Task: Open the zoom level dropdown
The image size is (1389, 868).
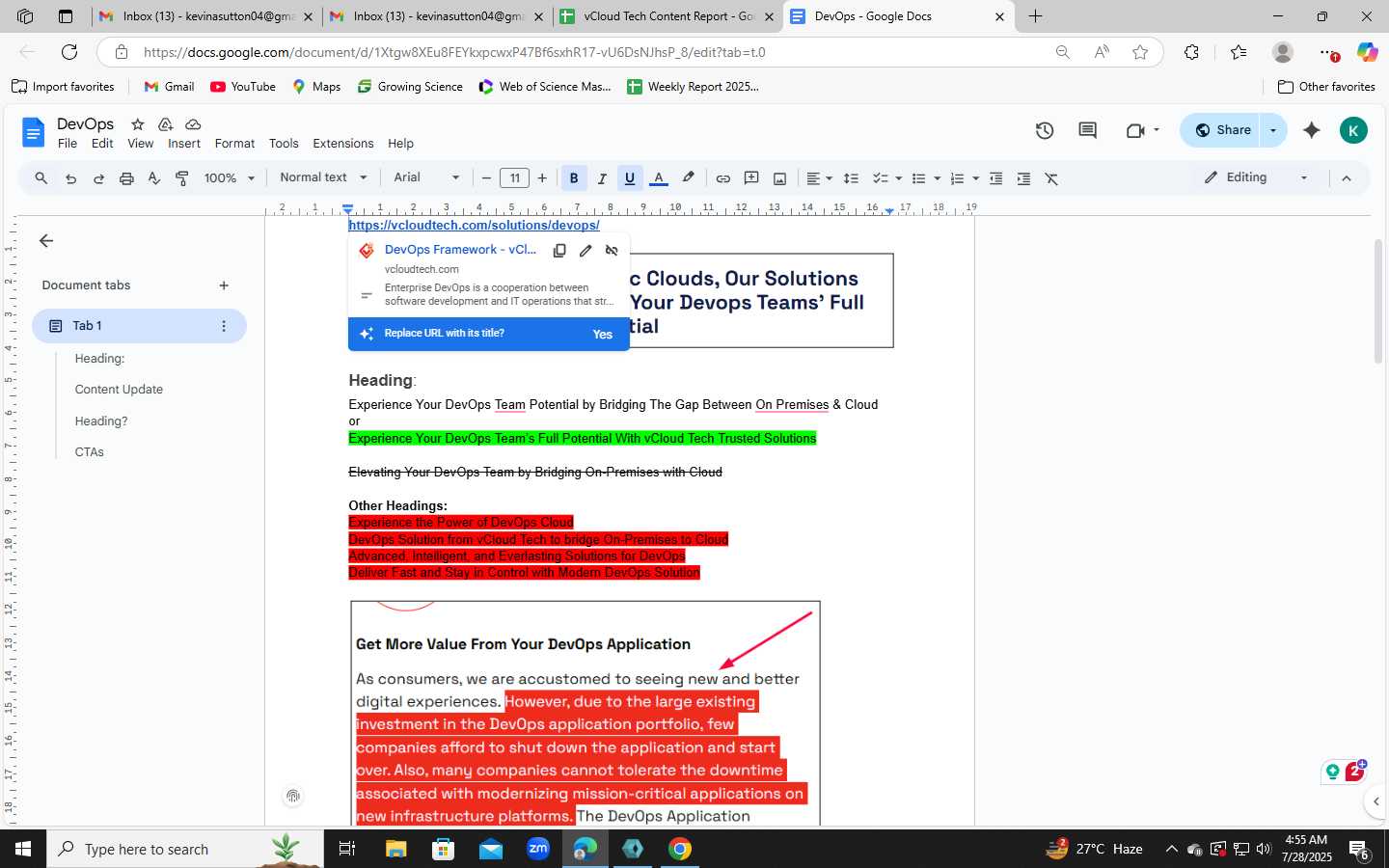Action: 230,178
